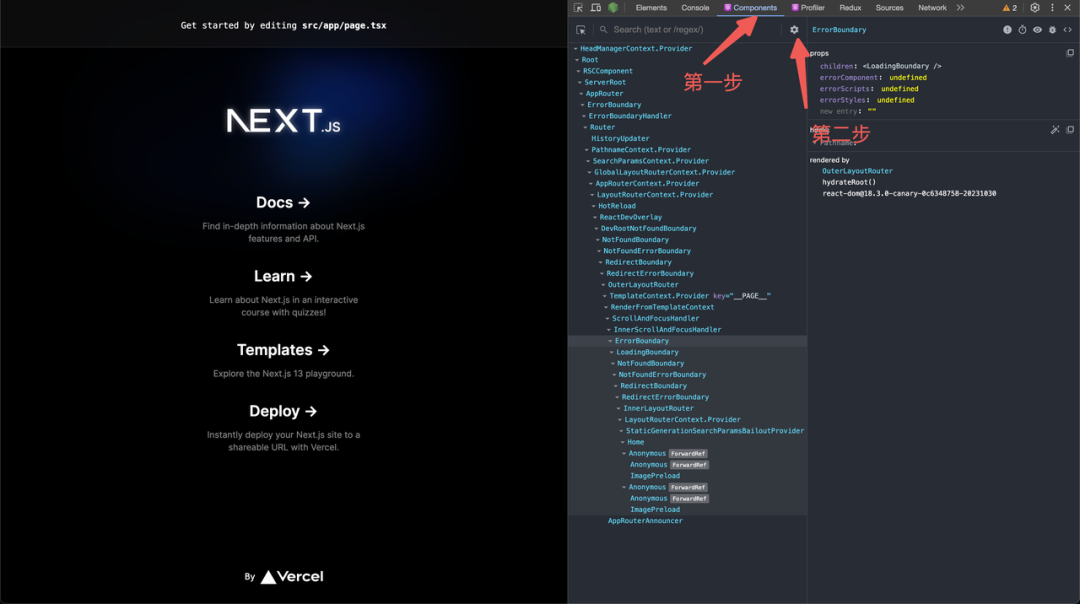Log ErrorBoundary data to console with bug icon
The image size is (1080, 604).
(1052, 30)
